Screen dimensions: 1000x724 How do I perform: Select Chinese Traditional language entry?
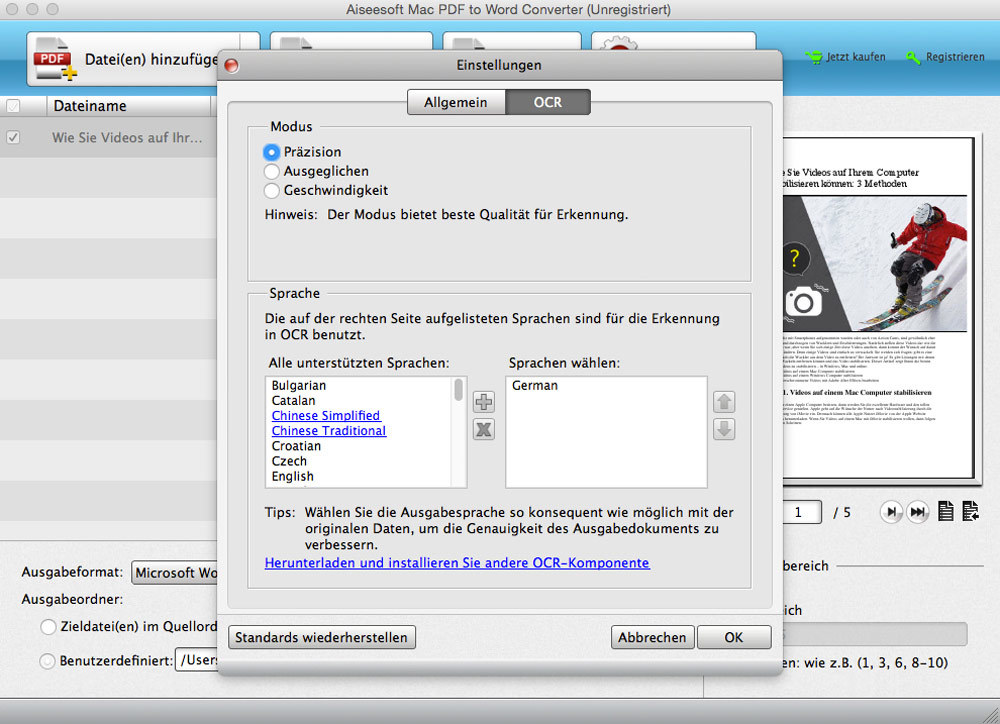(x=329, y=431)
